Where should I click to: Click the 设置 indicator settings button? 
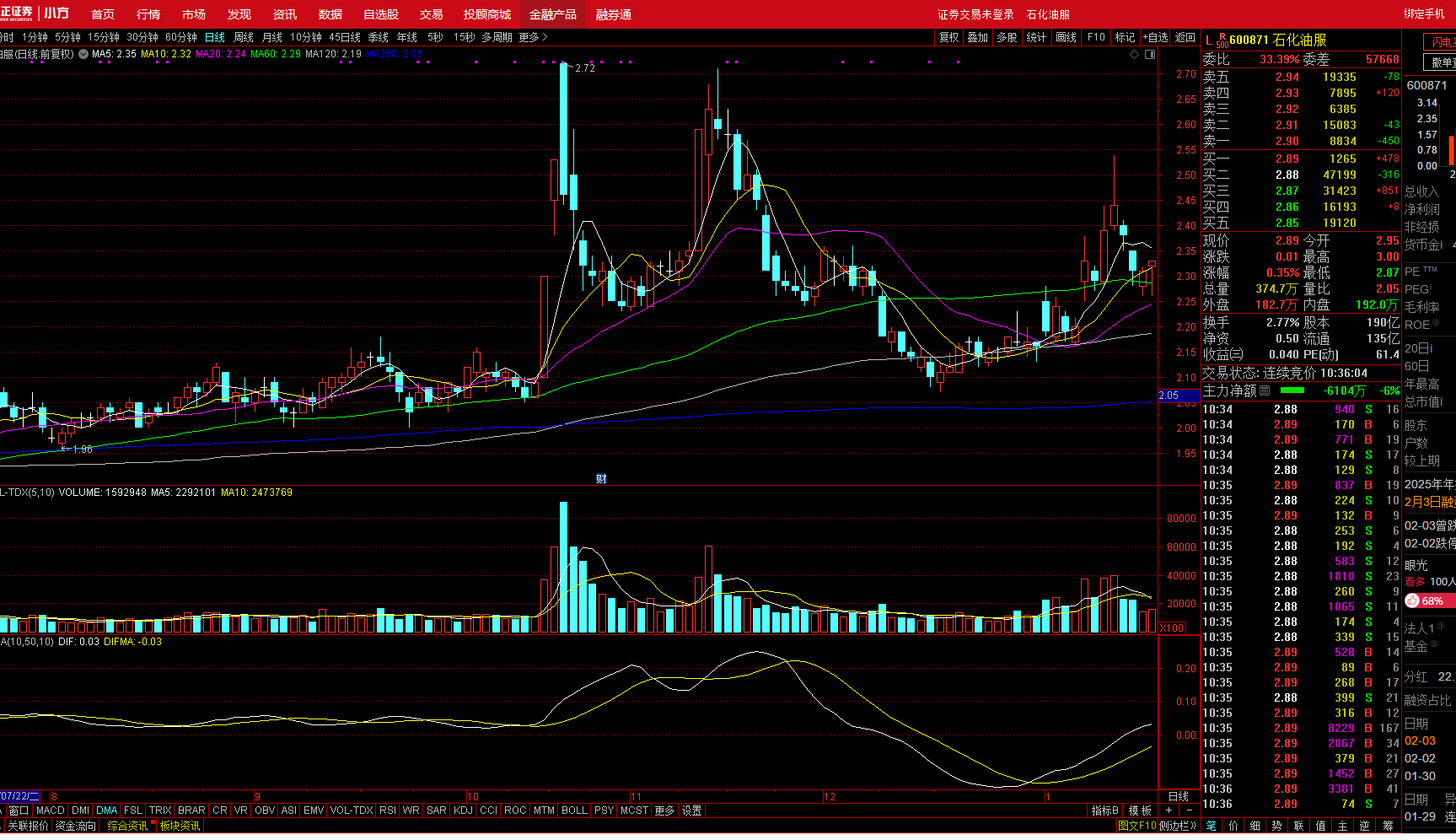click(x=692, y=810)
